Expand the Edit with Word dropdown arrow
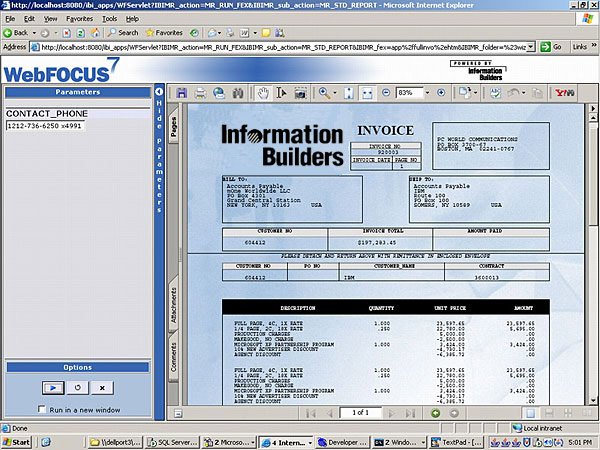 (255, 33)
